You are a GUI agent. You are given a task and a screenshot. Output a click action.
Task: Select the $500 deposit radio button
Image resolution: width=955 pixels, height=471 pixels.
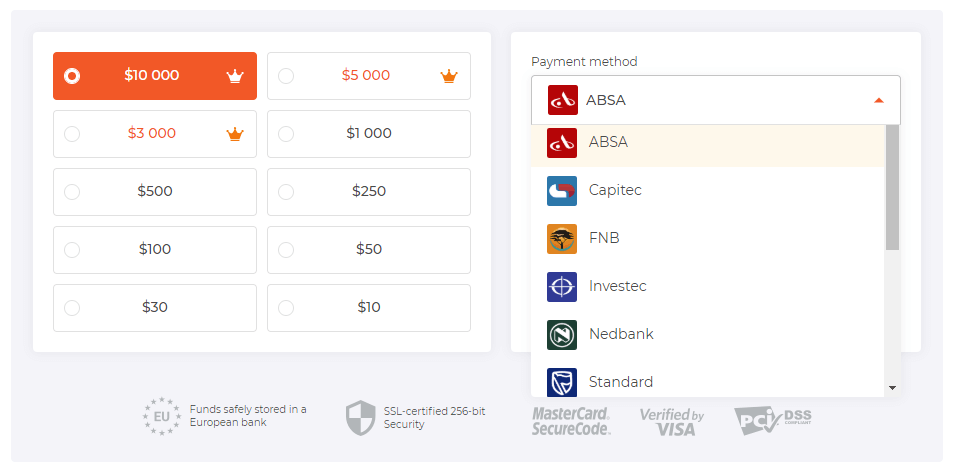coord(72,192)
